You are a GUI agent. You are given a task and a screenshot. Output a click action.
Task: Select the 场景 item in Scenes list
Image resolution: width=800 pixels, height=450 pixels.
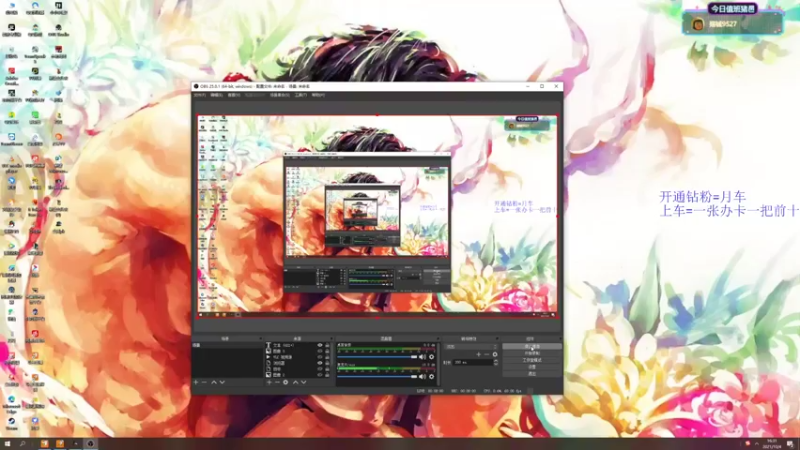tap(228, 345)
